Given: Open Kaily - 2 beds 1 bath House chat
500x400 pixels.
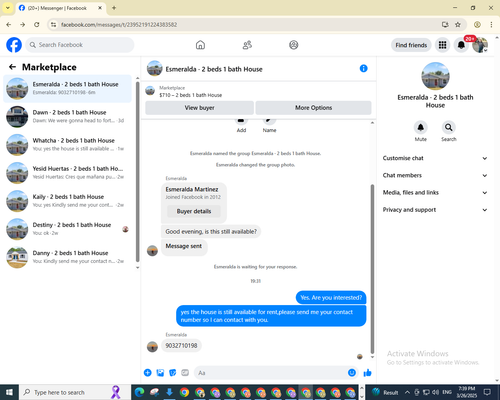Looking at the screenshot, I should tap(68, 201).
